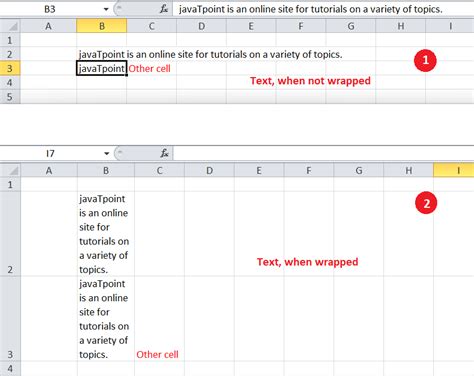Viewport: 474px width, 376px height.
Task: Select column D header in bottom sheet
Action: tap(209, 170)
